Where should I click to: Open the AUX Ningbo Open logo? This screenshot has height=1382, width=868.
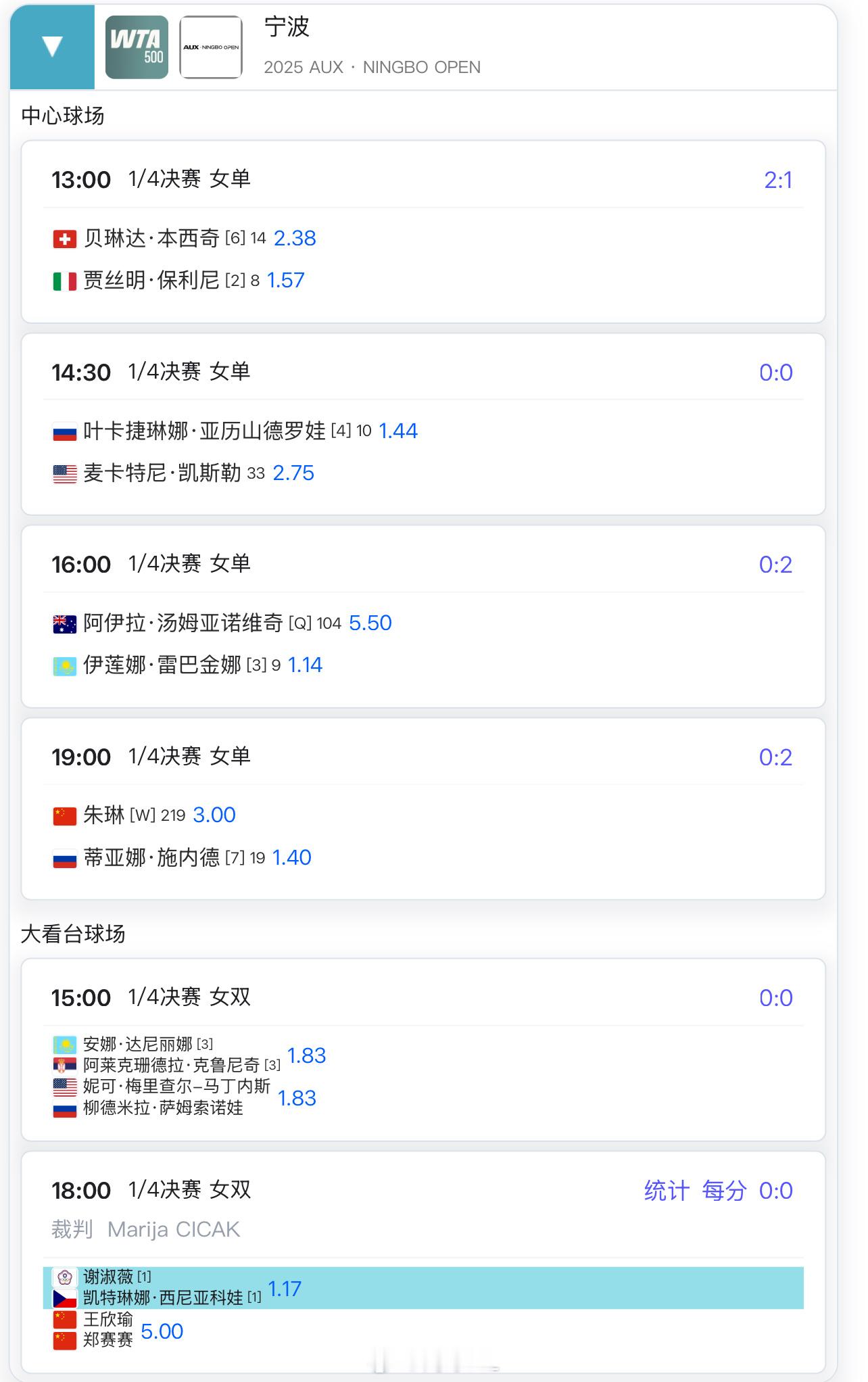[211, 47]
